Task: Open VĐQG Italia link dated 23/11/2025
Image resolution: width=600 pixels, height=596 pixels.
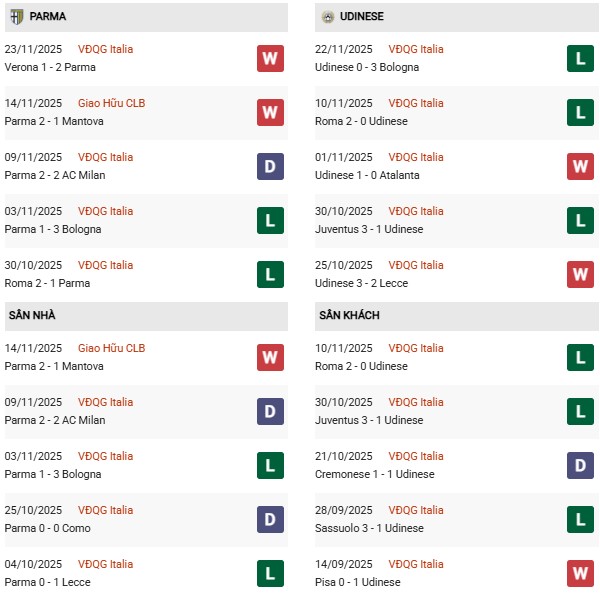Action: point(105,49)
